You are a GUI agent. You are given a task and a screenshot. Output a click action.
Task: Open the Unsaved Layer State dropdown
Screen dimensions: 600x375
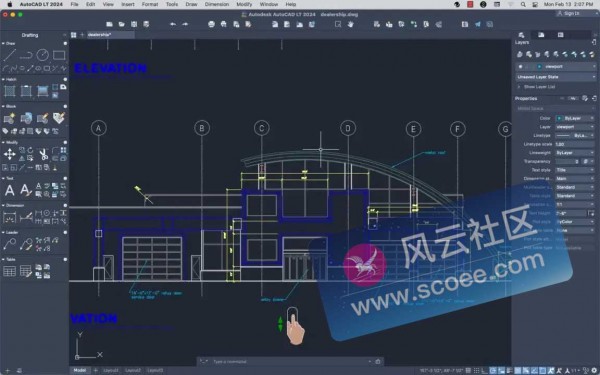pyautogui.click(x=556, y=77)
